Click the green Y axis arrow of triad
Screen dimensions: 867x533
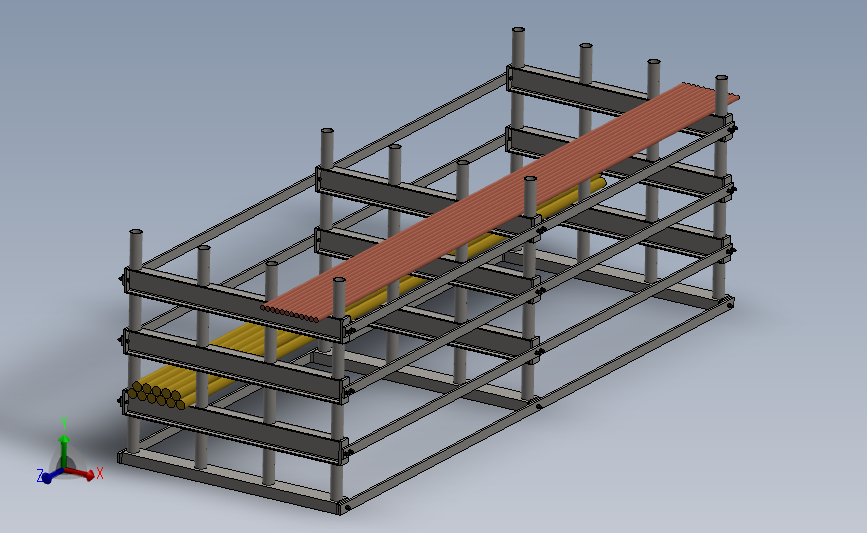64,452
